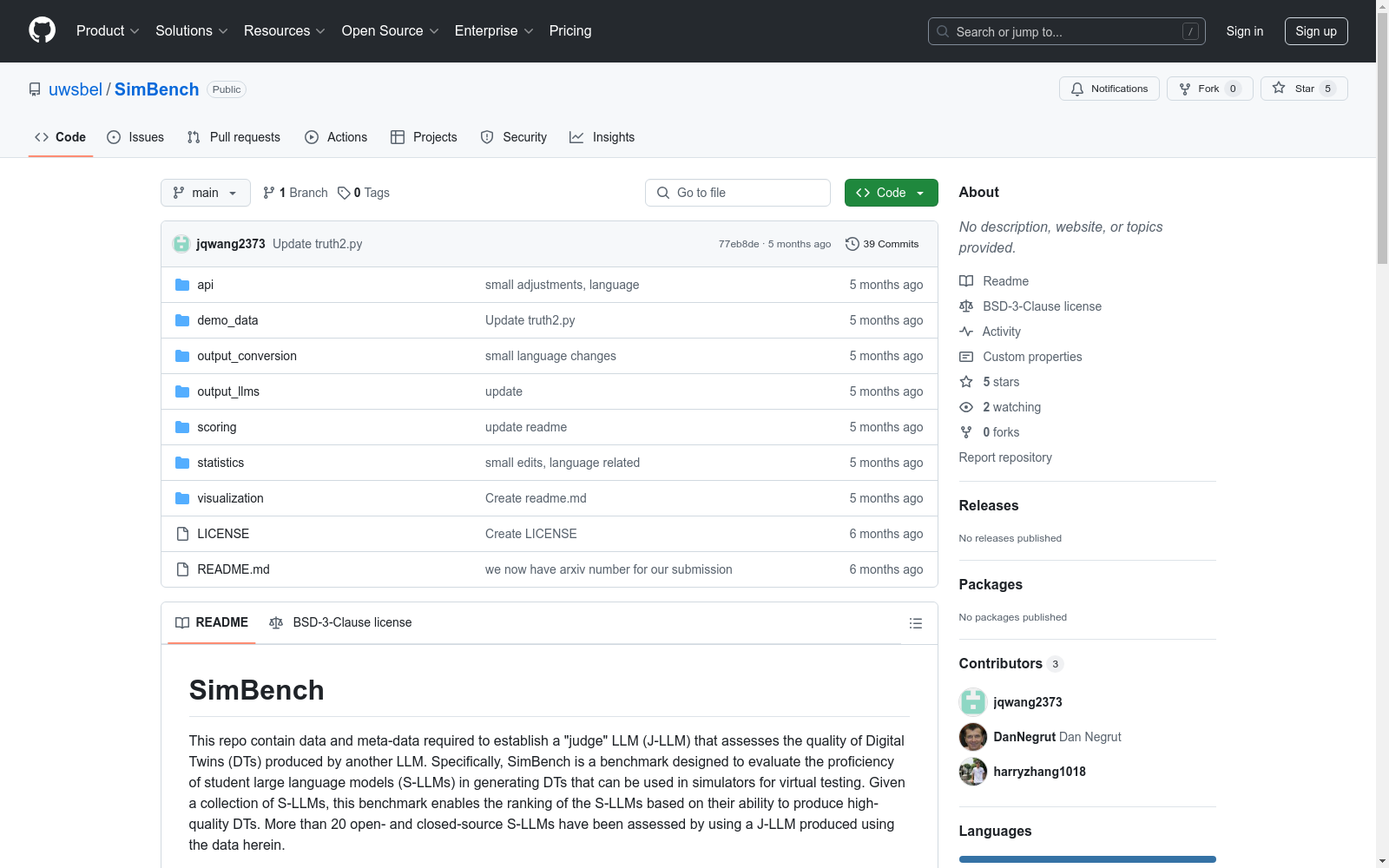Open commit 77eb8de
Screen dimensions: 1389x868
pos(739,244)
